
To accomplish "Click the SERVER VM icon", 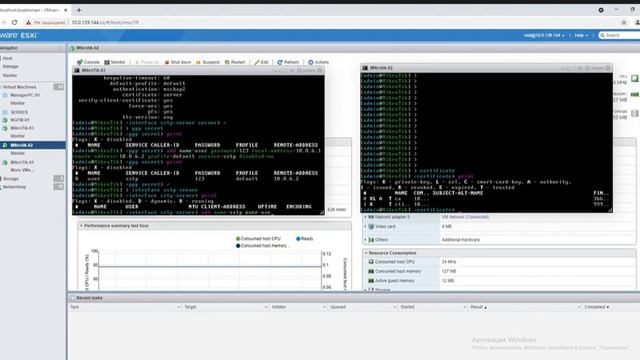I will point(5,112).
